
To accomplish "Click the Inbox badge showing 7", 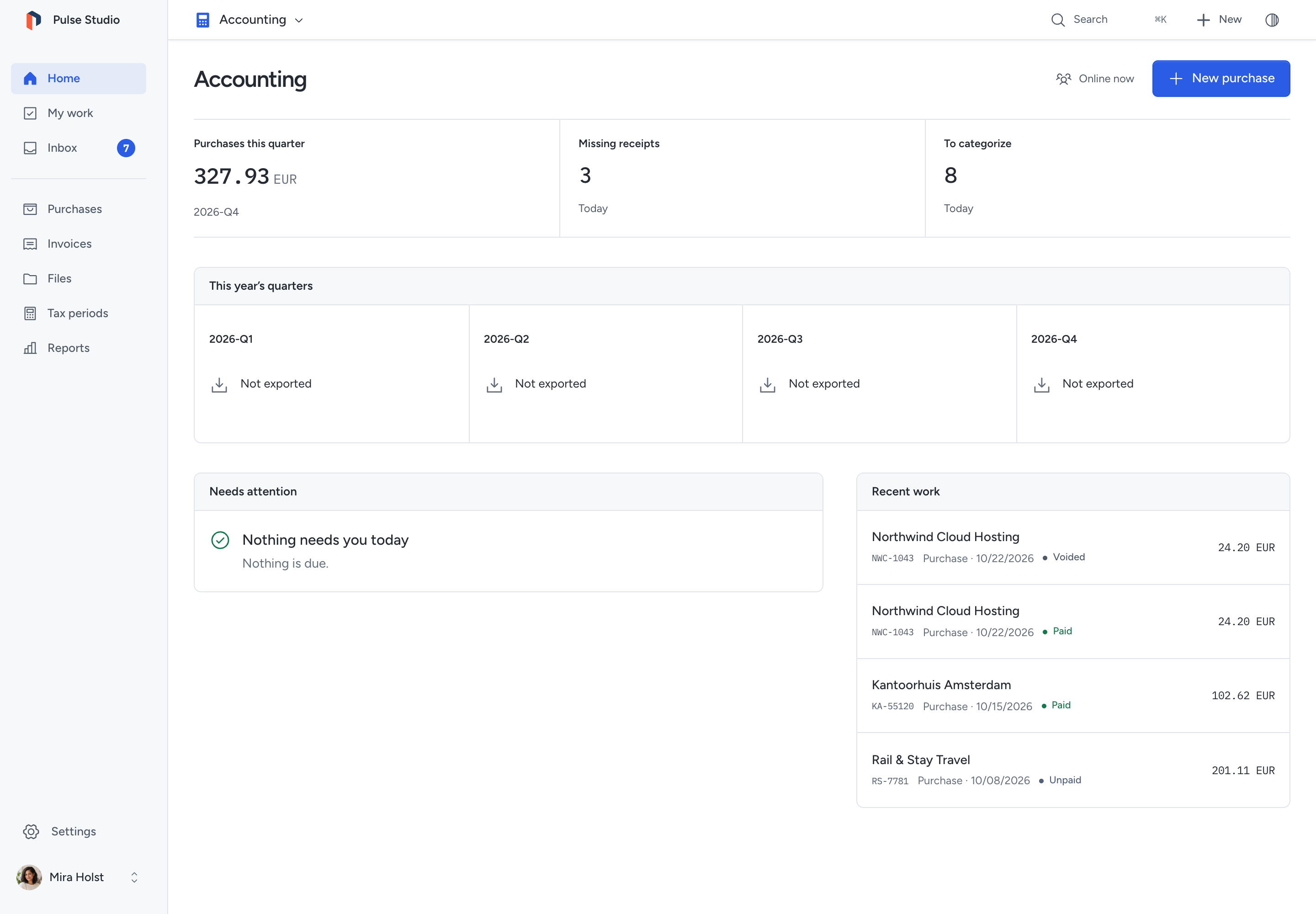I will [126, 149].
